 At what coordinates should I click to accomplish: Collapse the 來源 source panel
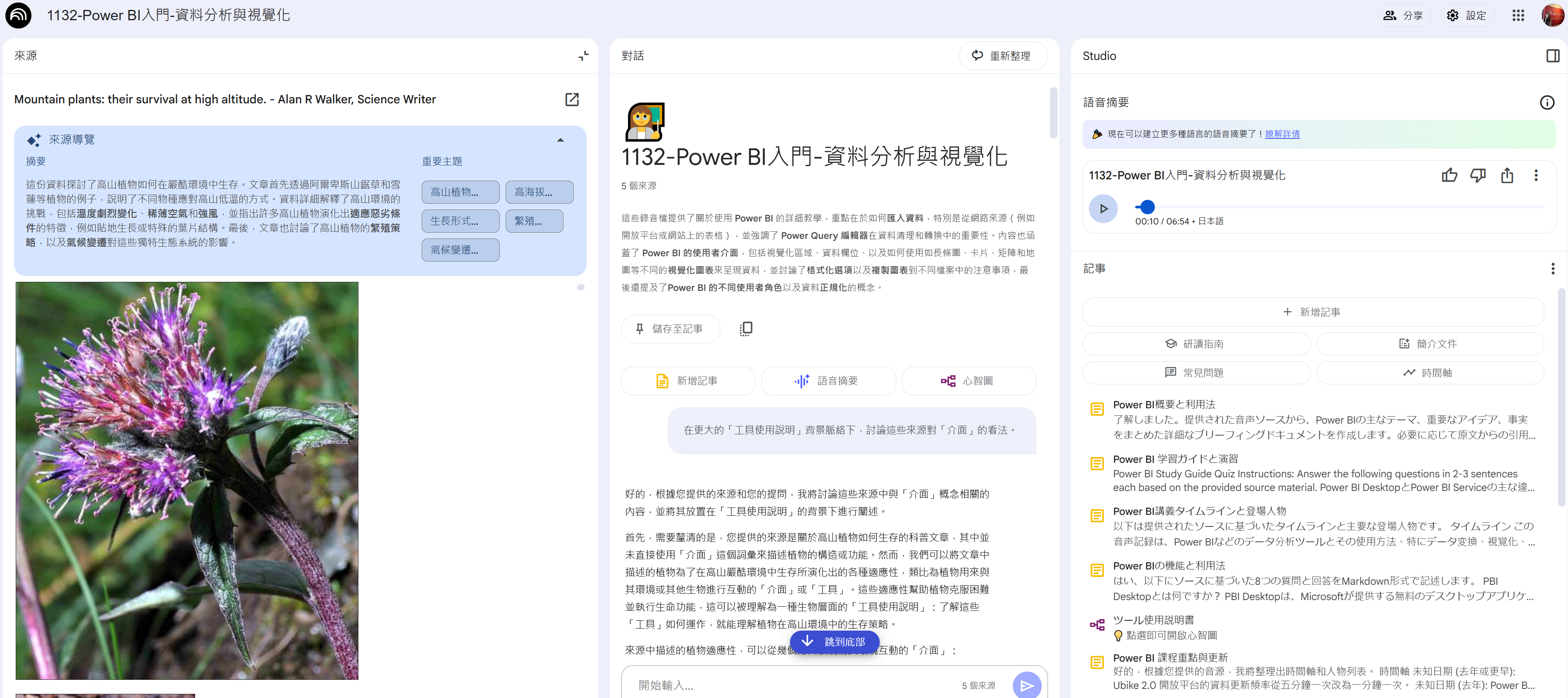pos(583,56)
